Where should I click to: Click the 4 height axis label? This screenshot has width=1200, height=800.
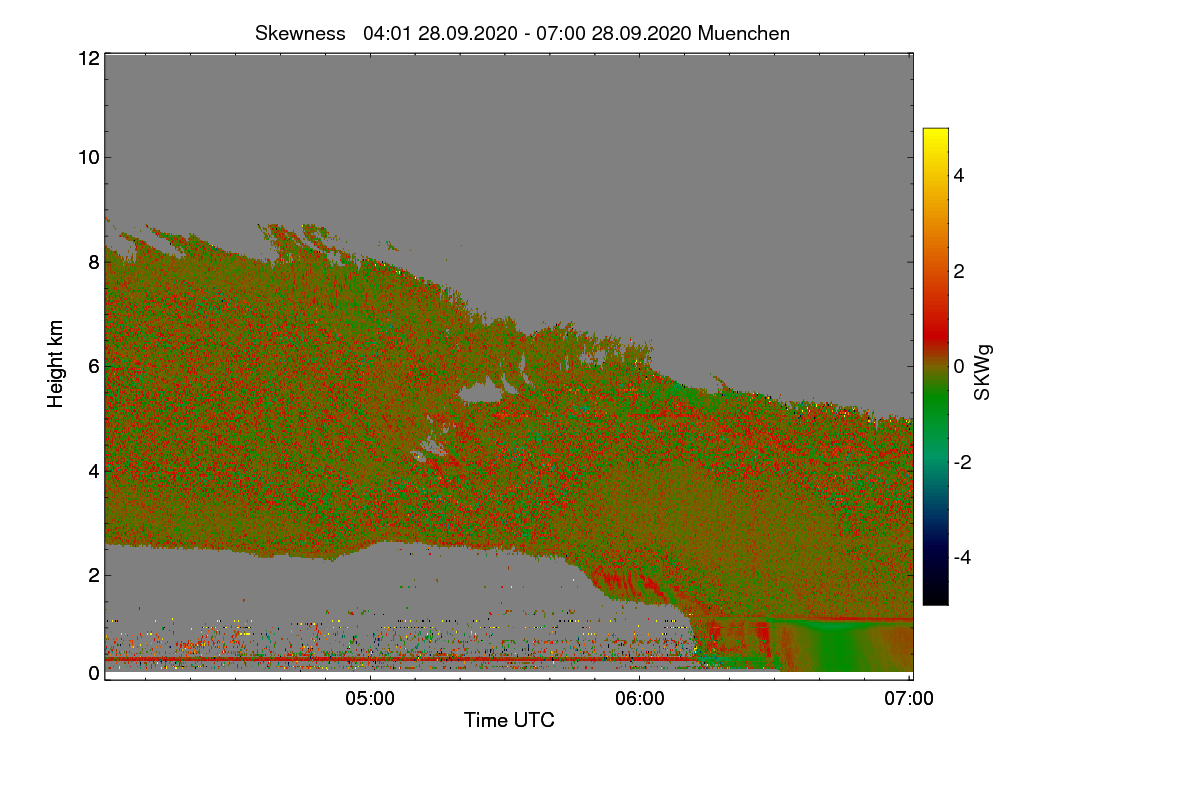[x=93, y=470]
